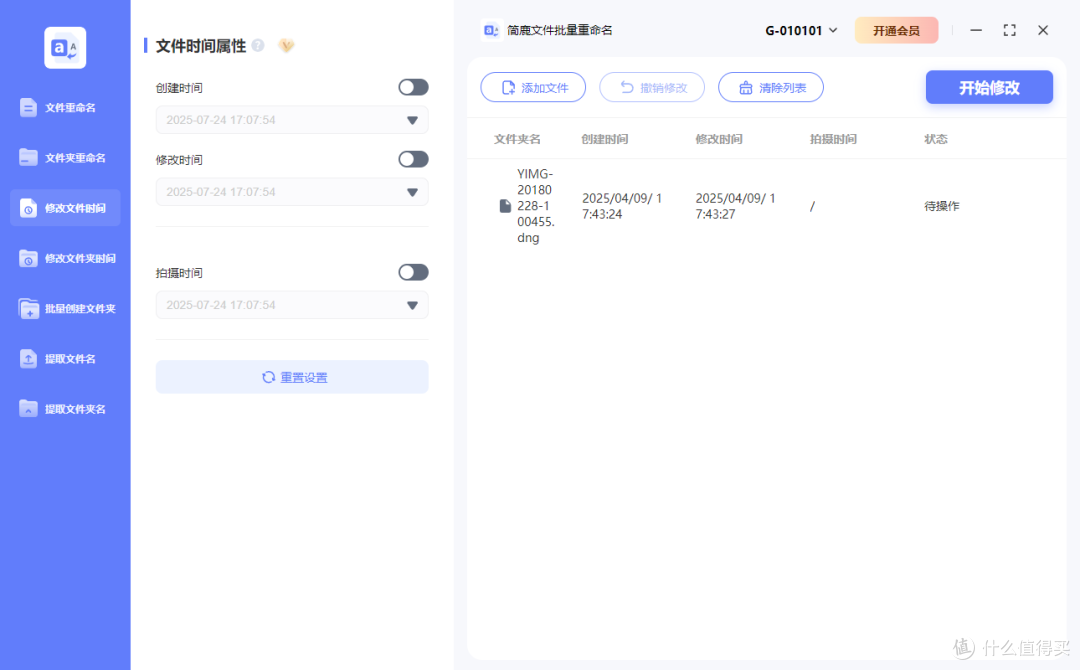This screenshot has height=670, width=1080.
Task: Click the 修改文件夹时间 folder clock icon
Action: (x=28, y=258)
